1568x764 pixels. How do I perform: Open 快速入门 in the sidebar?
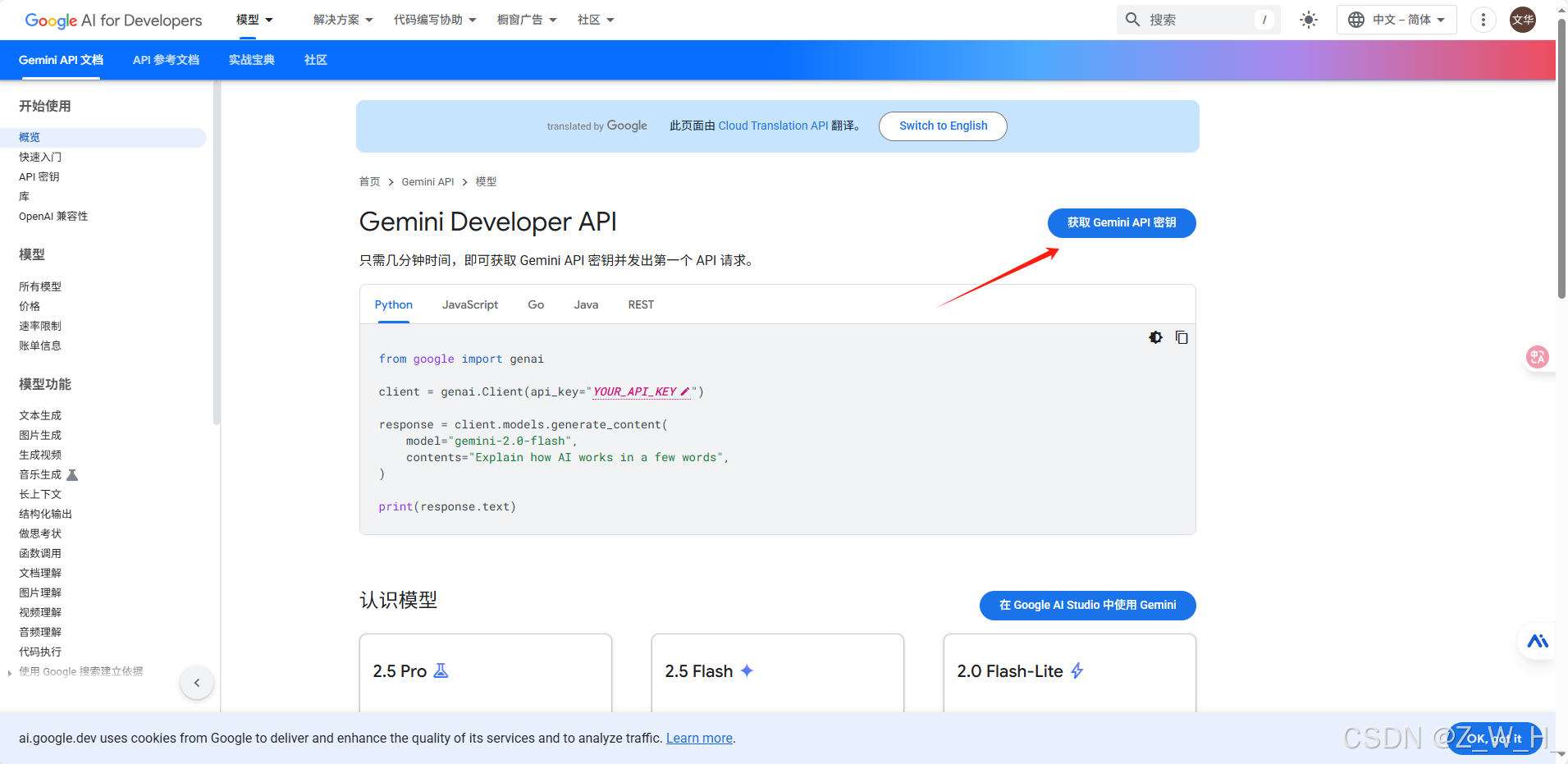[x=40, y=157]
